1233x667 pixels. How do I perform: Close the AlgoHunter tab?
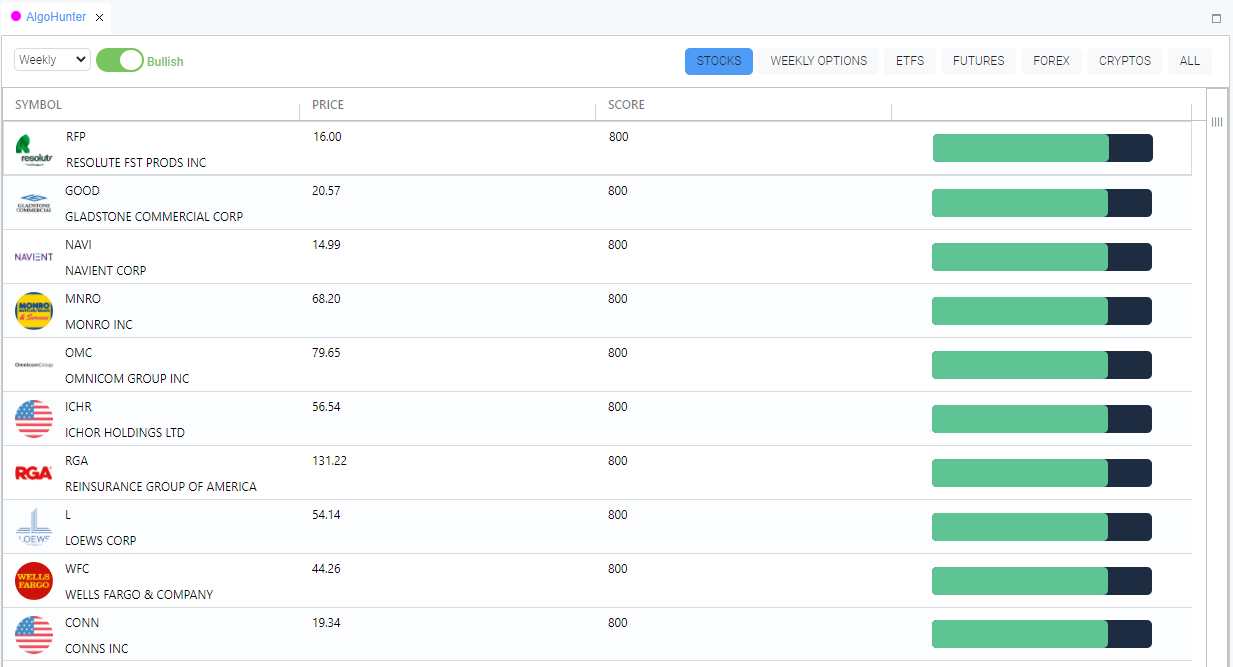coord(99,17)
